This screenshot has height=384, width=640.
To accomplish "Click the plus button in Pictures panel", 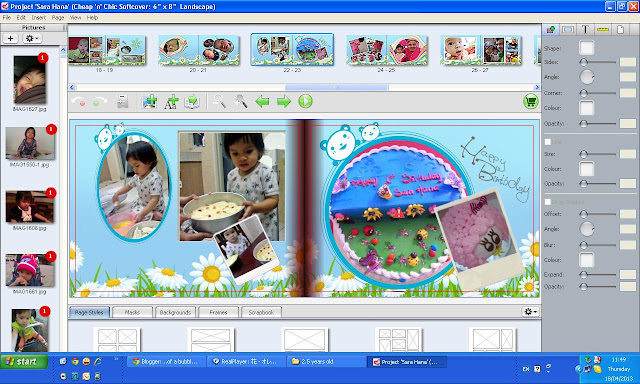I will coord(10,38).
